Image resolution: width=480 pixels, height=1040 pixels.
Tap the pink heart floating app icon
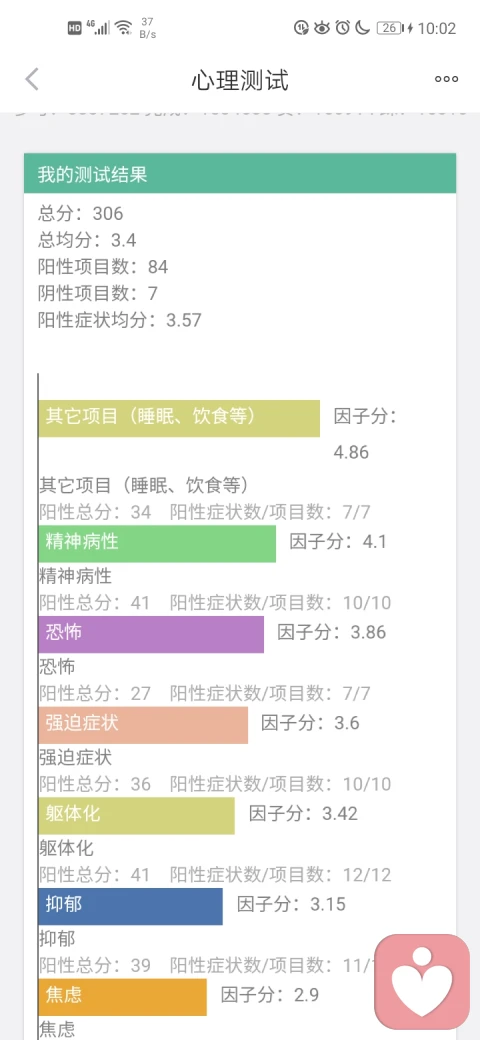click(422, 982)
